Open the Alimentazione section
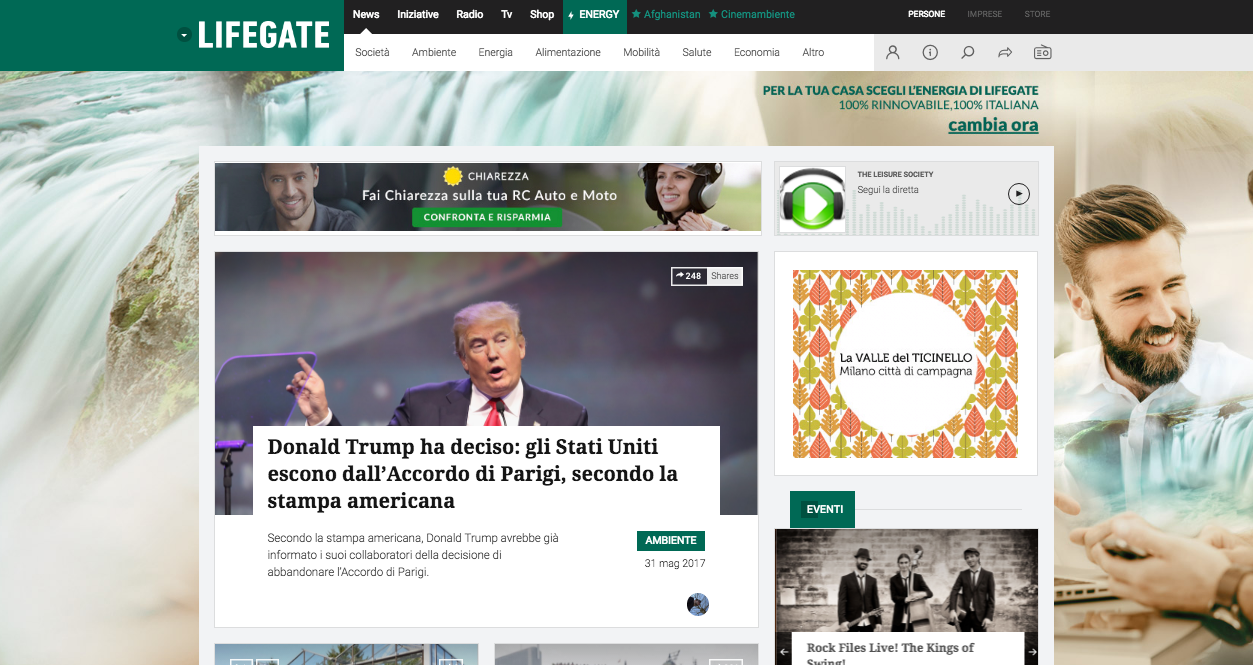This screenshot has height=665, width=1253. (x=568, y=52)
